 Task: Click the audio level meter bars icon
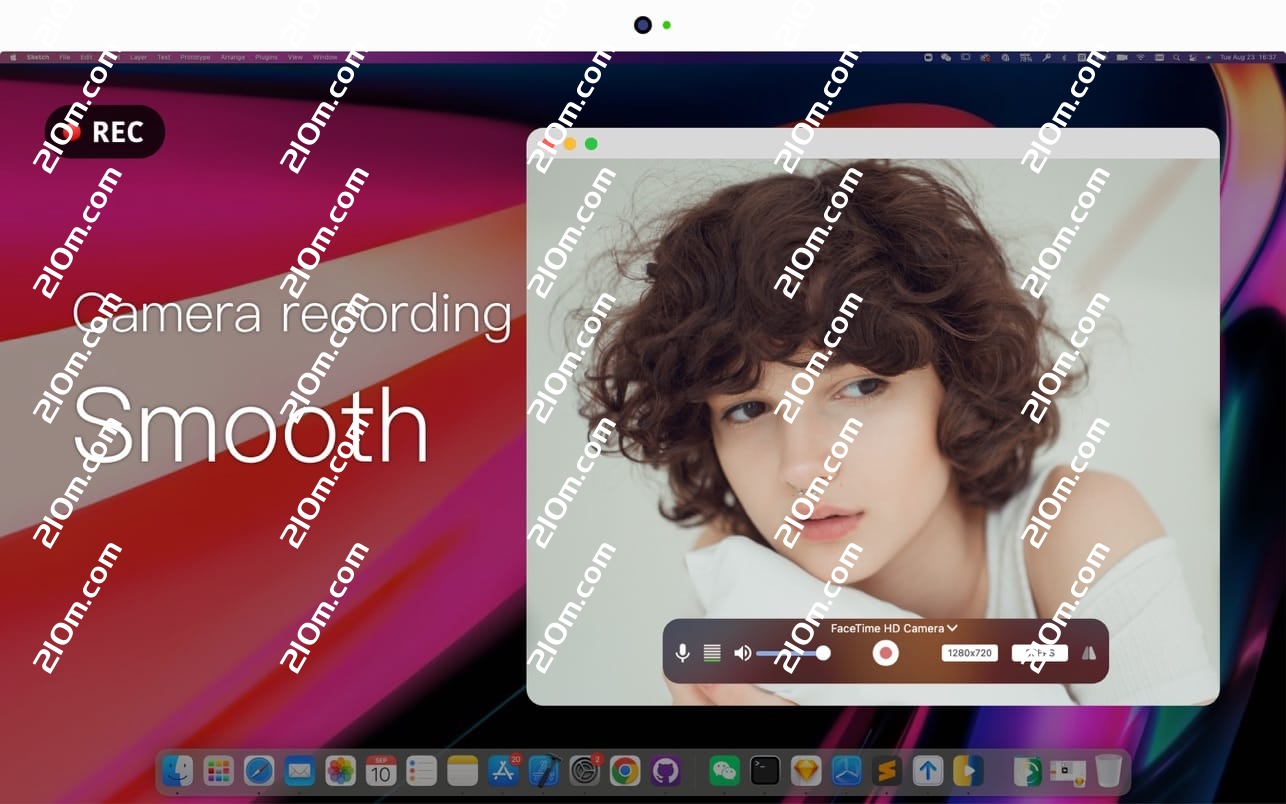(712, 653)
